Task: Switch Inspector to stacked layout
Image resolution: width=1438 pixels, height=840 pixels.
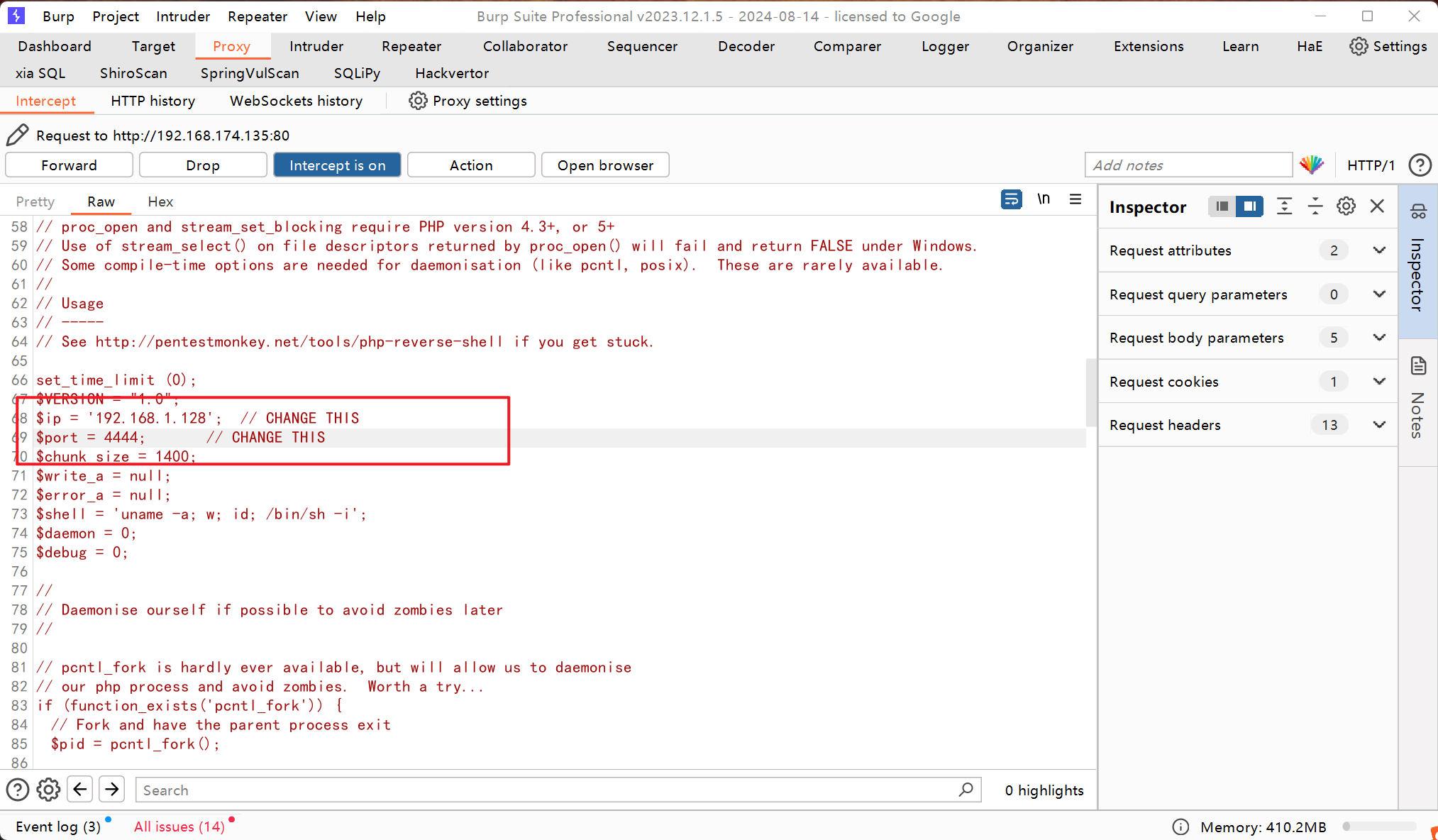Action: point(1222,206)
